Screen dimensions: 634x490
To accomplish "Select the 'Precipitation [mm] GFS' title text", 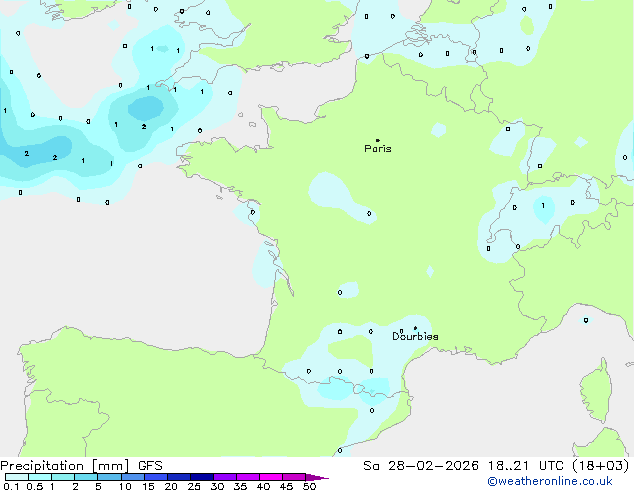I will click(x=81, y=466).
